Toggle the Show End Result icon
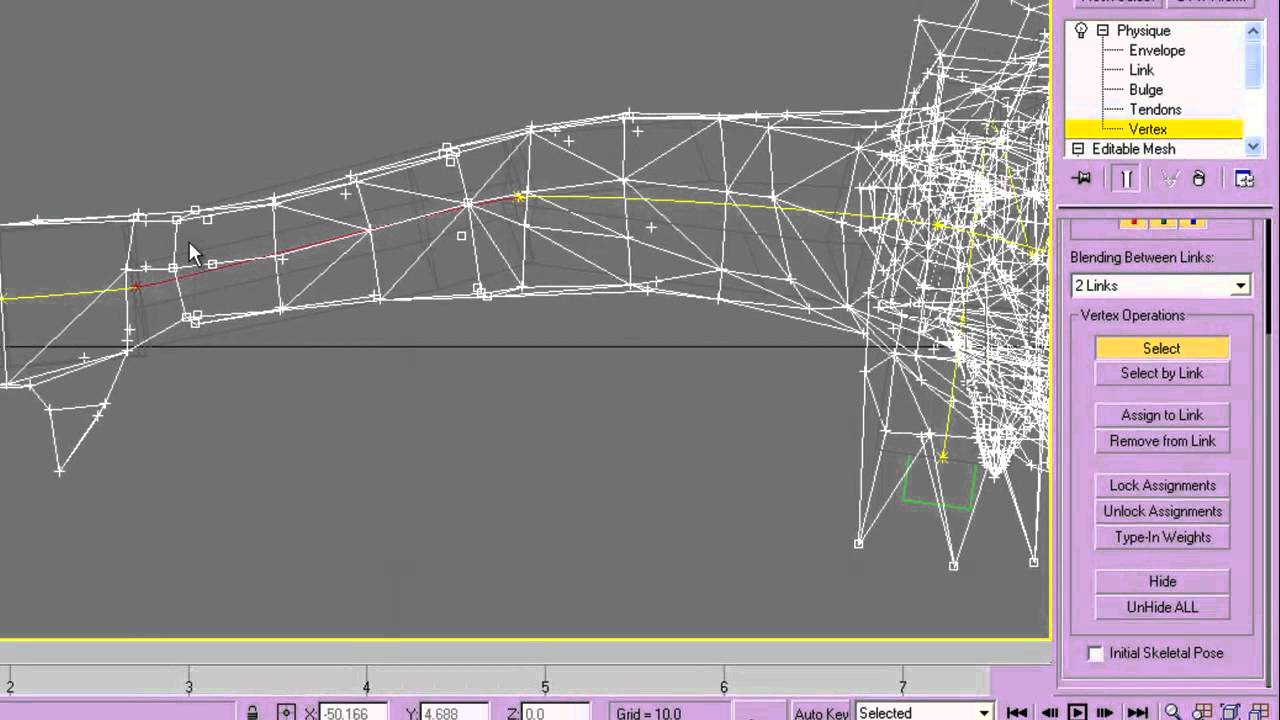 1125,179
